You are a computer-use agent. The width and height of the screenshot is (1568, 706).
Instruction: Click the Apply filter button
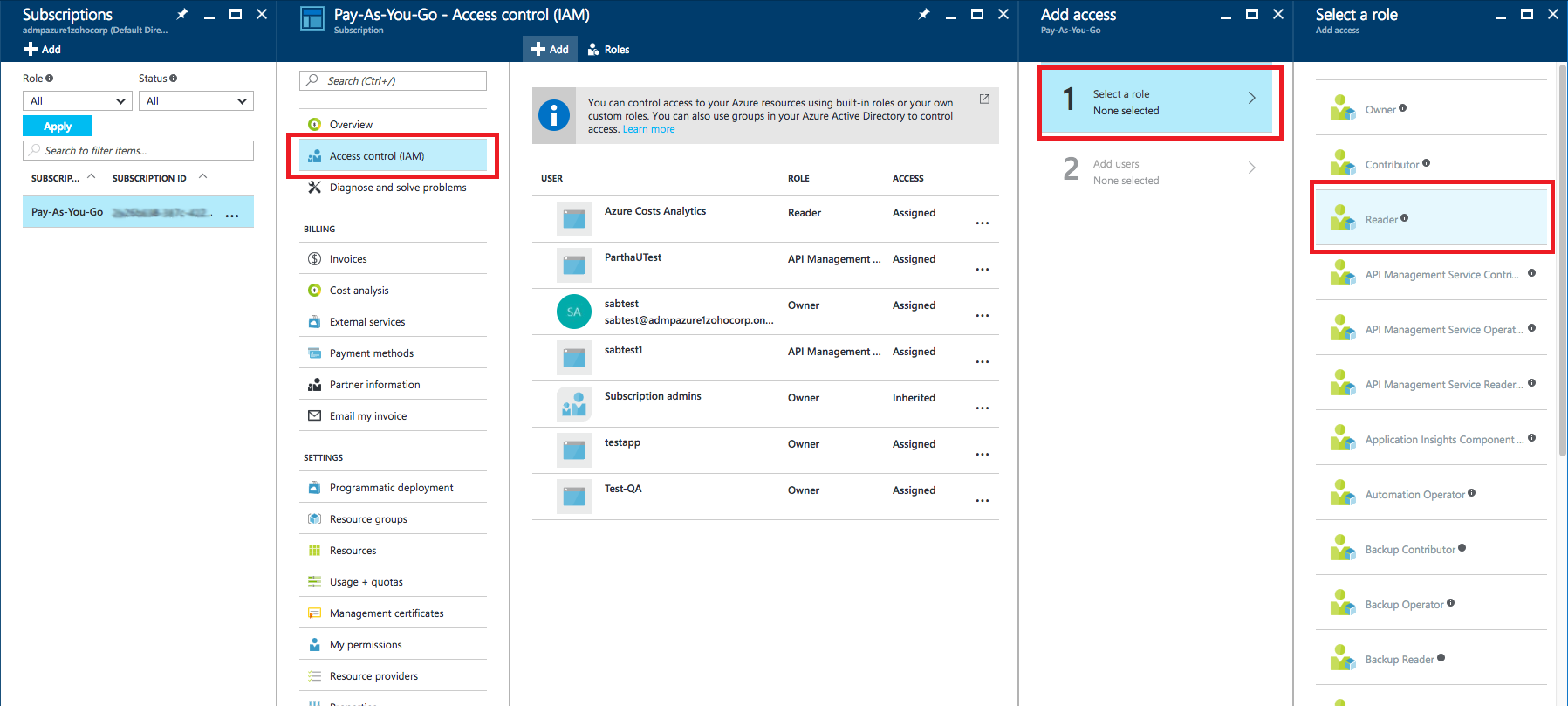(58, 127)
